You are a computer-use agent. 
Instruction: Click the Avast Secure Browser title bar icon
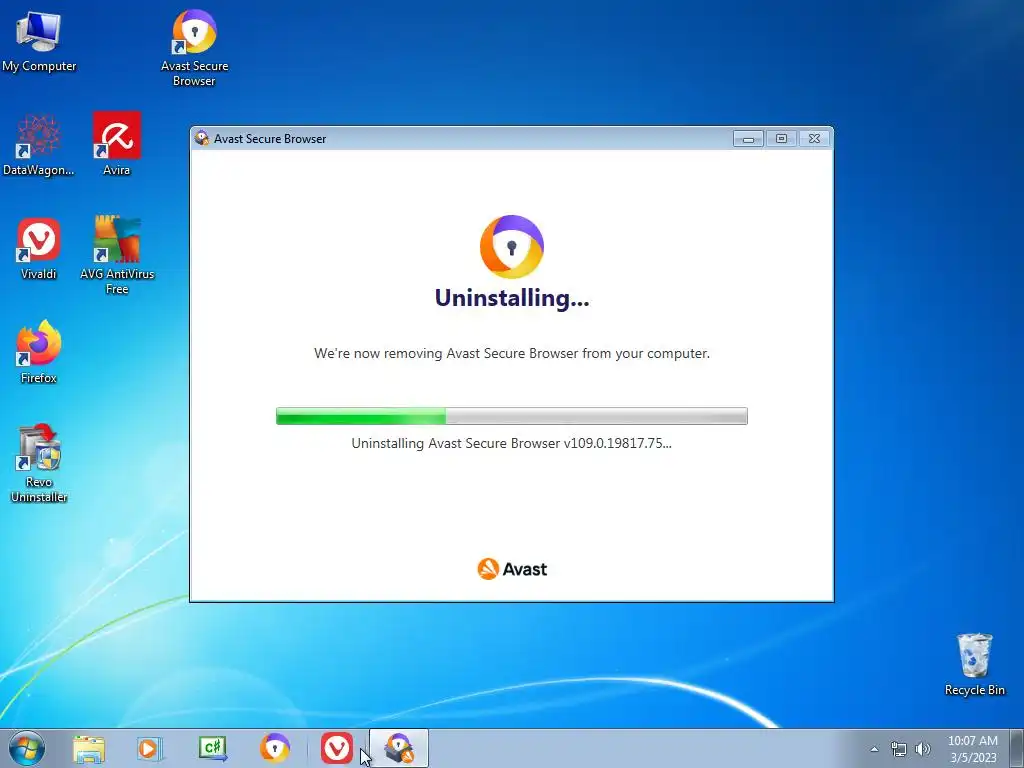click(202, 138)
